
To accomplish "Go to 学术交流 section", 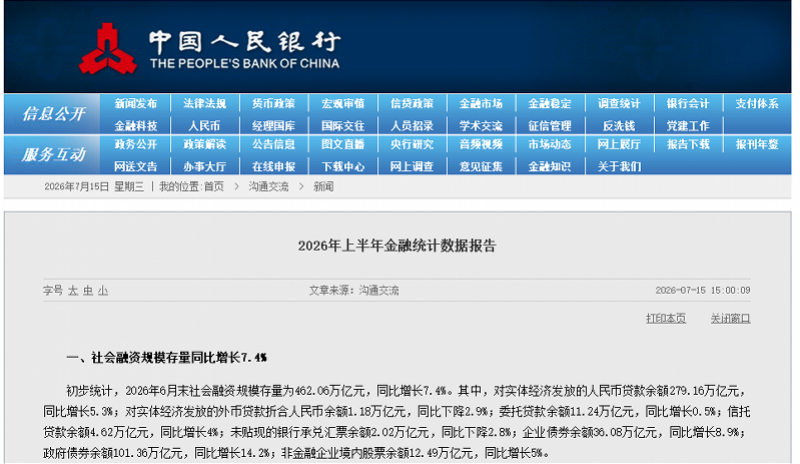I will click(x=481, y=126).
